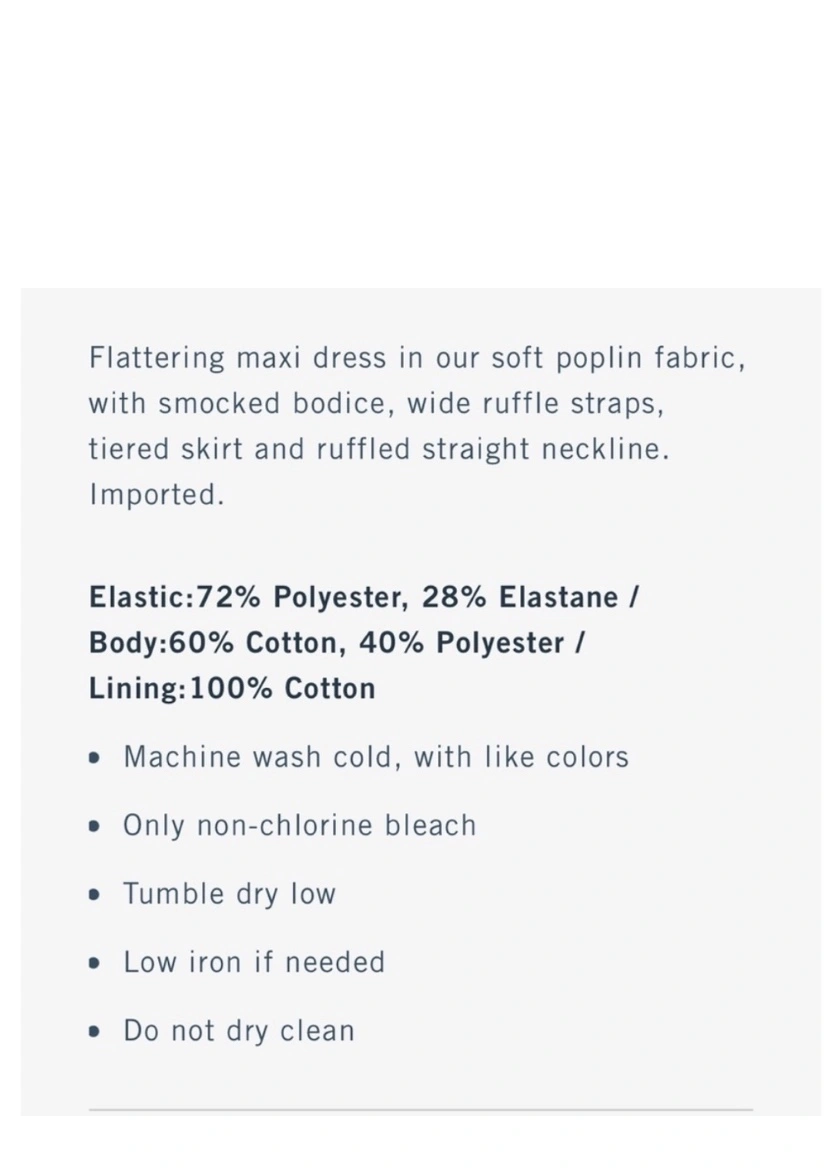The image size is (828, 1170).
Task: Click the 'Lining:100% Cotton' line
Action: point(232,688)
